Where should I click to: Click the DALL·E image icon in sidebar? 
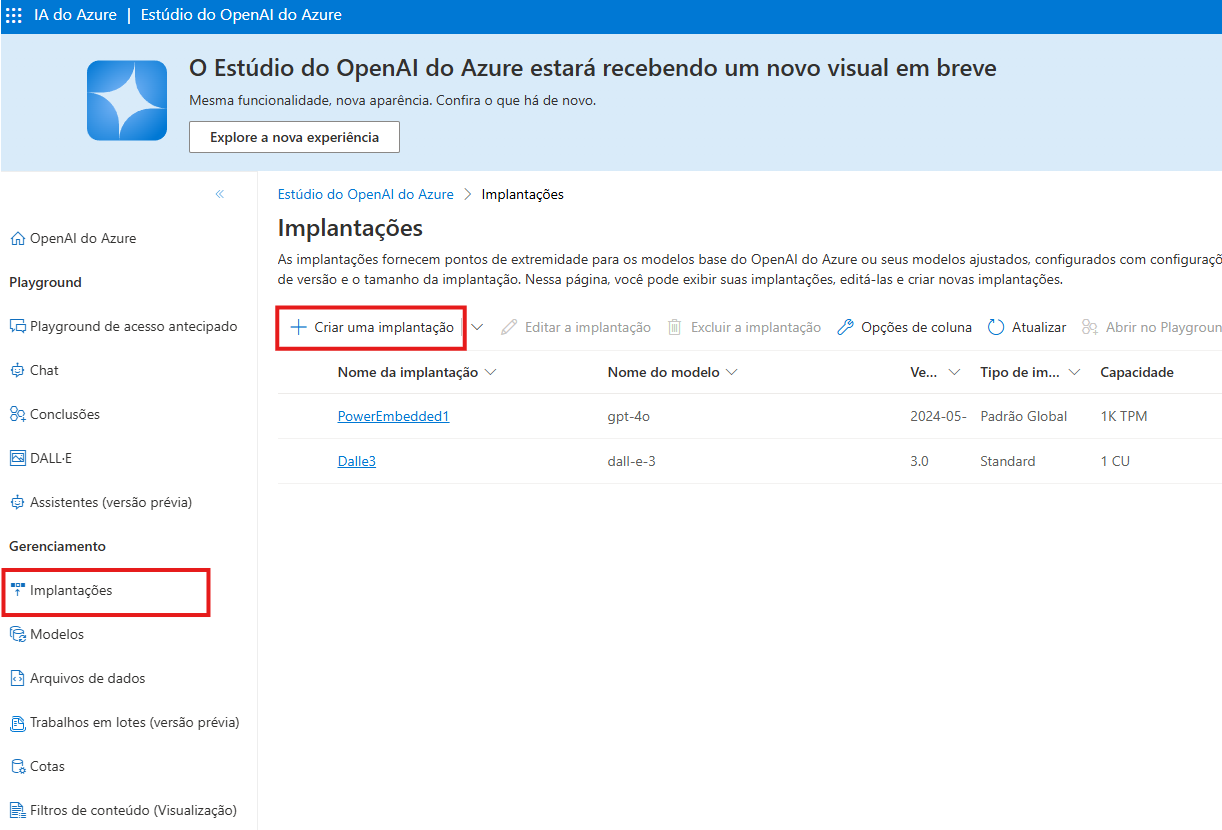[x=17, y=458]
